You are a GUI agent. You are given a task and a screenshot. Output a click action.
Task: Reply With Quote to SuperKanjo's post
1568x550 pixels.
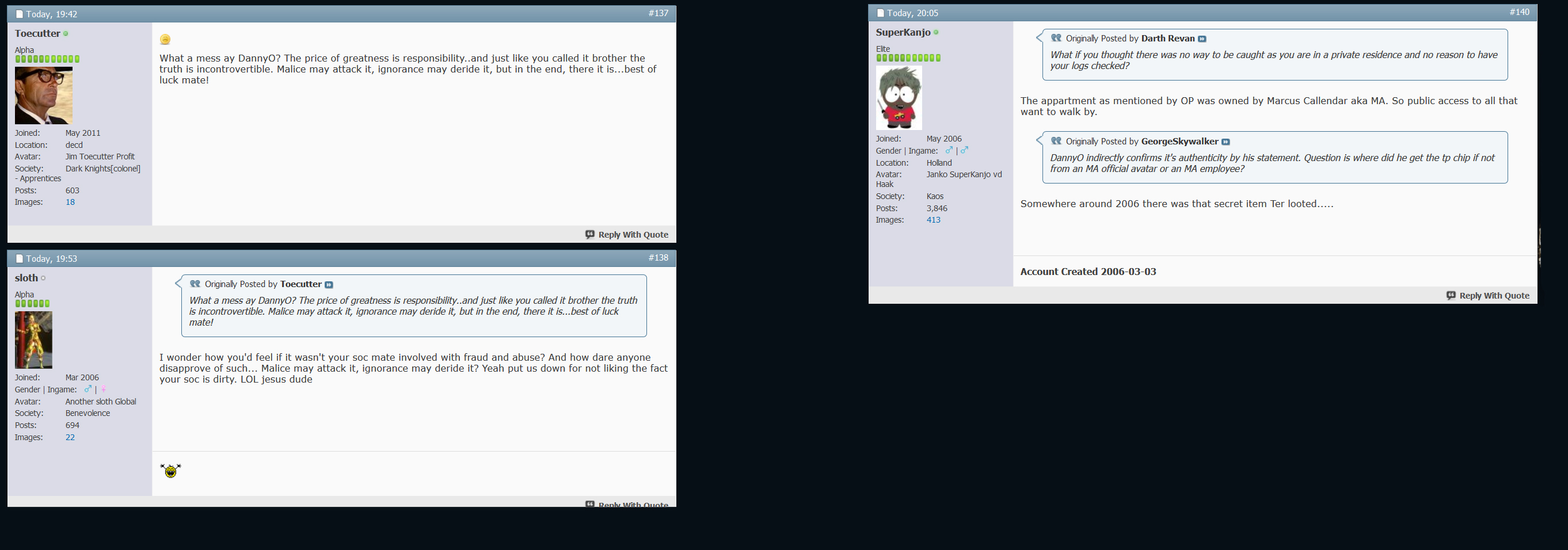point(1487,296)
